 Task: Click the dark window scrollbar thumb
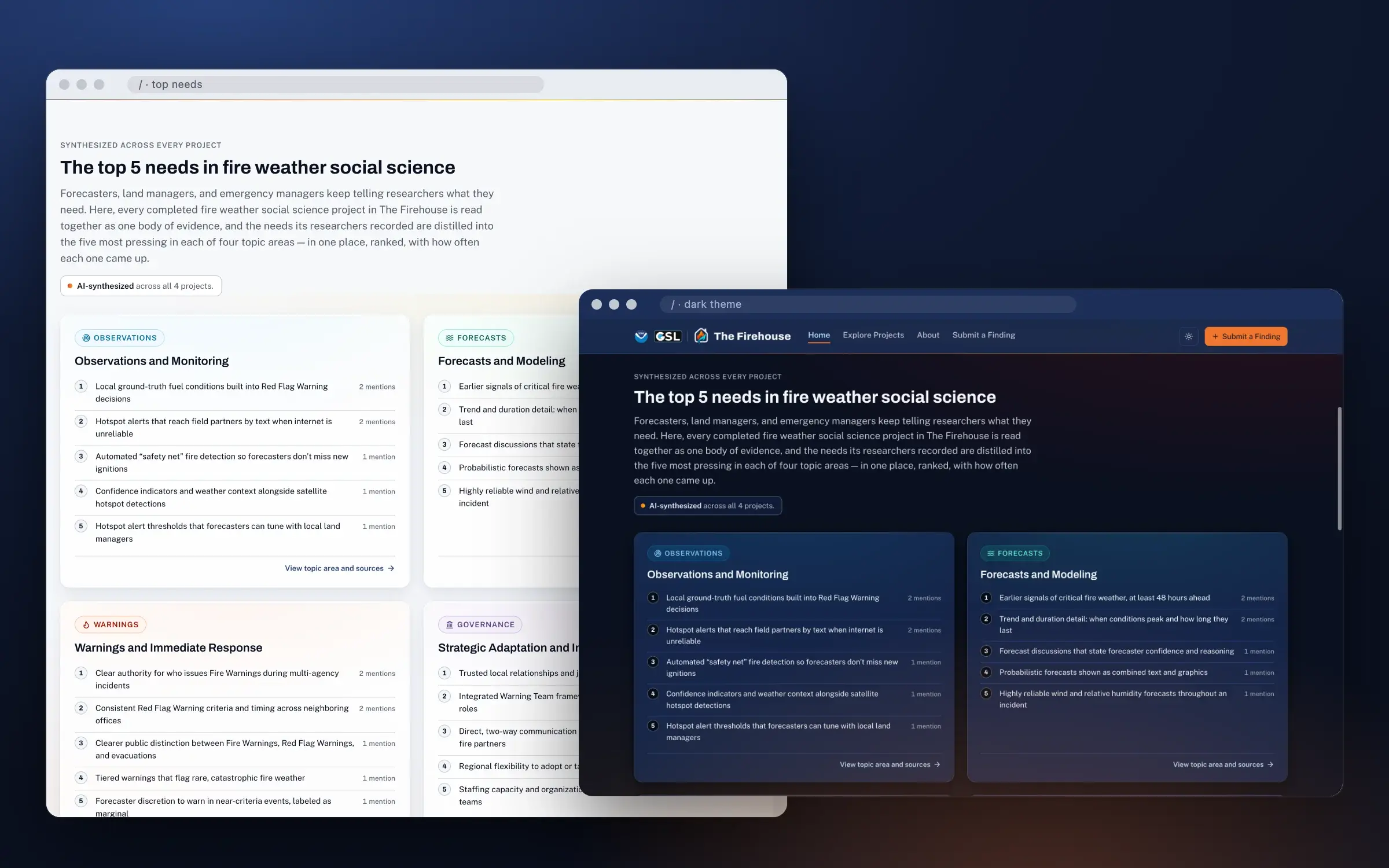click(1339, 468)
